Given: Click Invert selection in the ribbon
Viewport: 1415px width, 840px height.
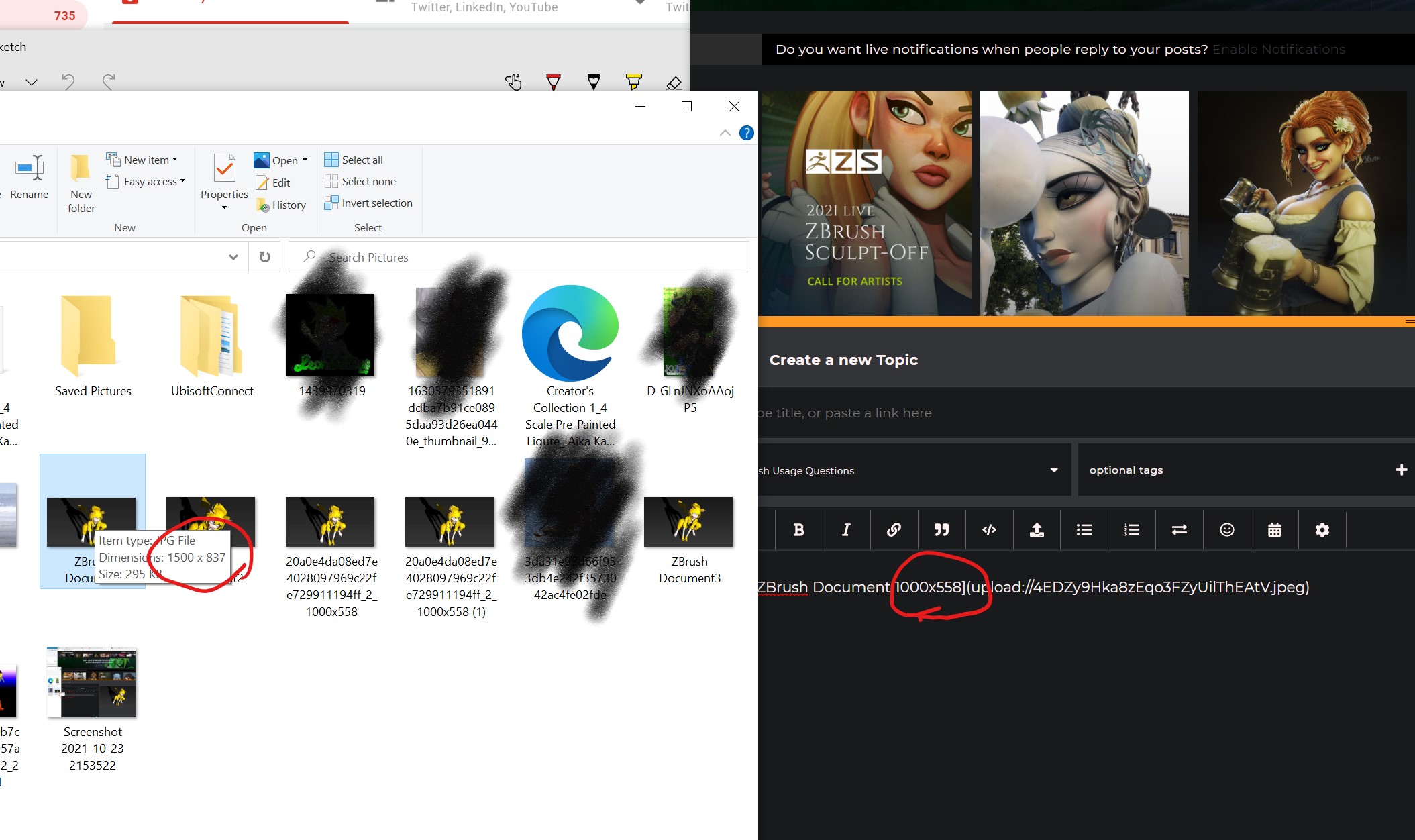Looking at the screenshot, I should click(368, 203).
